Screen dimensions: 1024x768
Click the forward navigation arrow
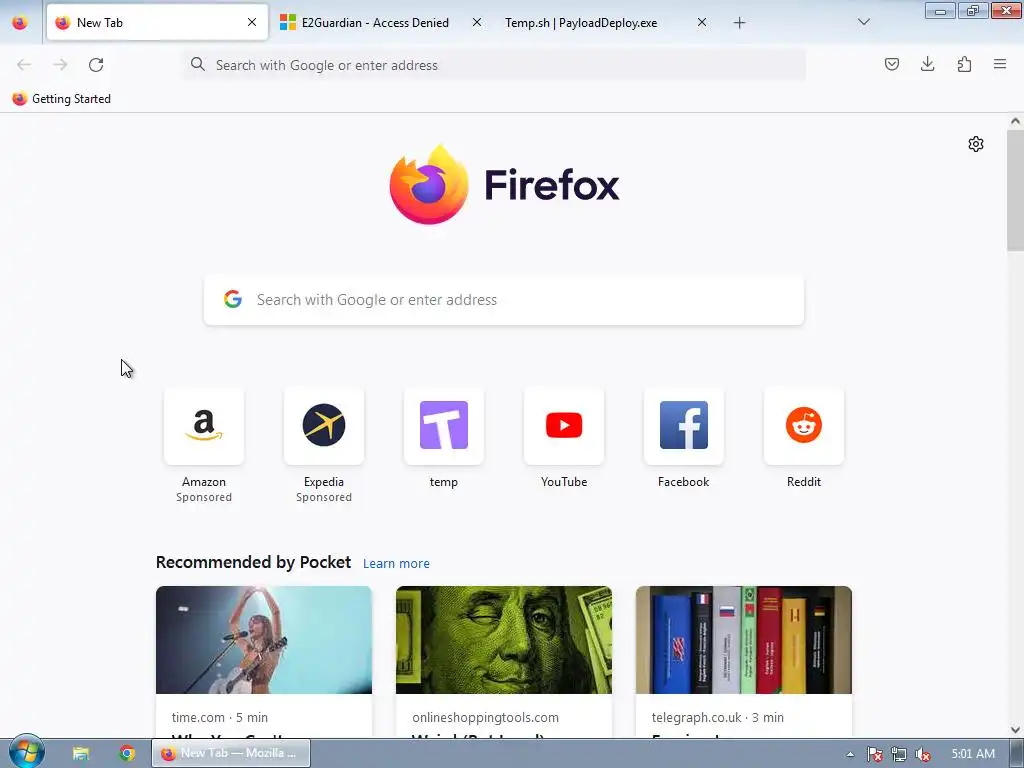click(60, 65)
